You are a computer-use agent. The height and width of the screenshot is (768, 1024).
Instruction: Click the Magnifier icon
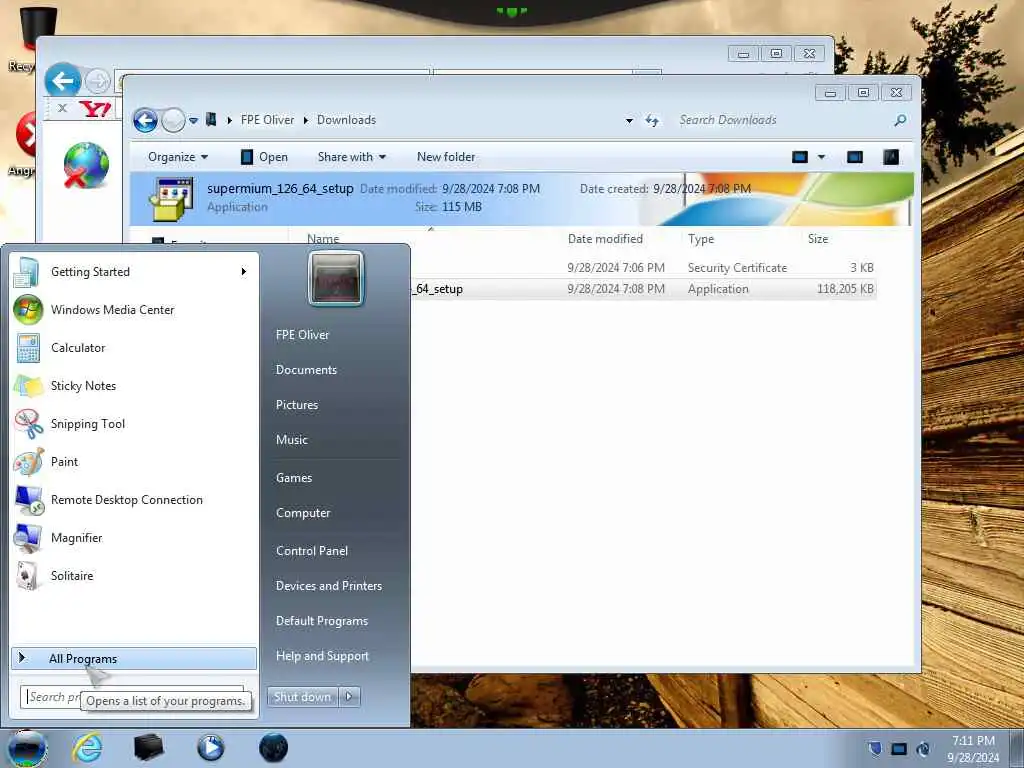click(x=29, y=537)
